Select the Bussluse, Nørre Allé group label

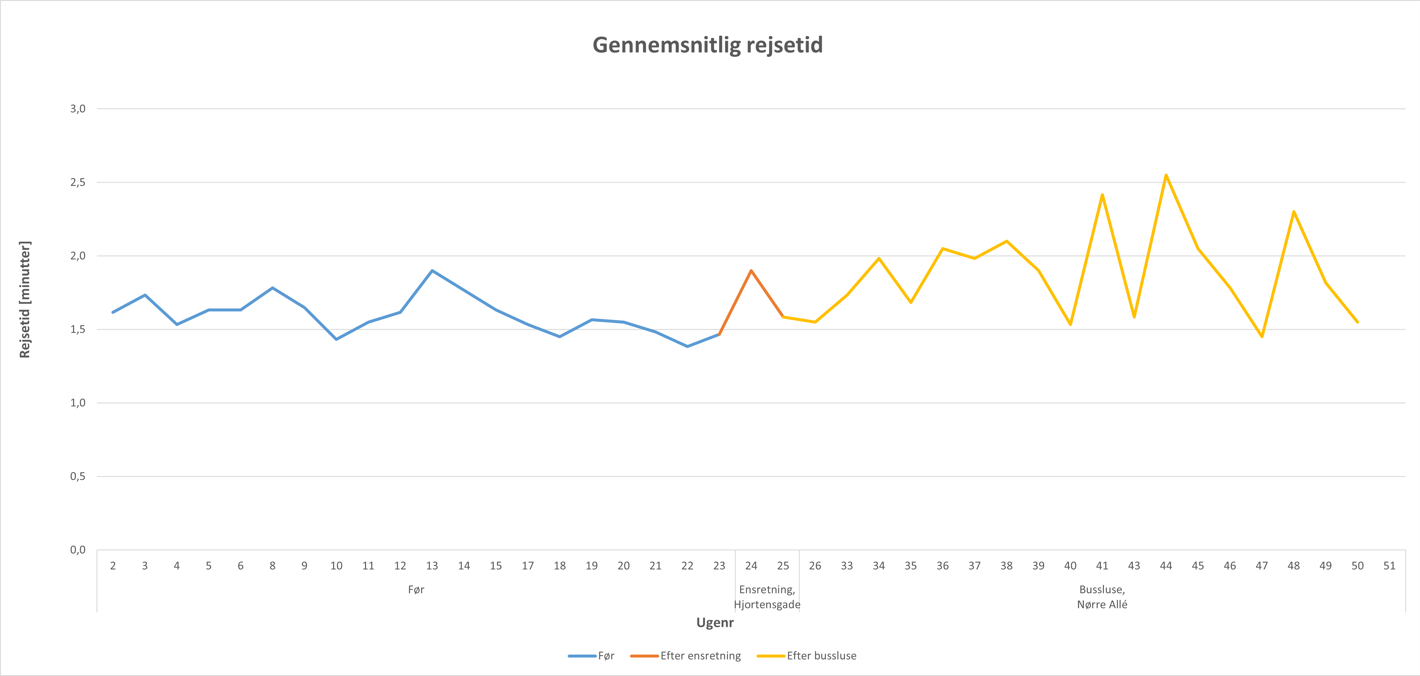(1102, 597)
